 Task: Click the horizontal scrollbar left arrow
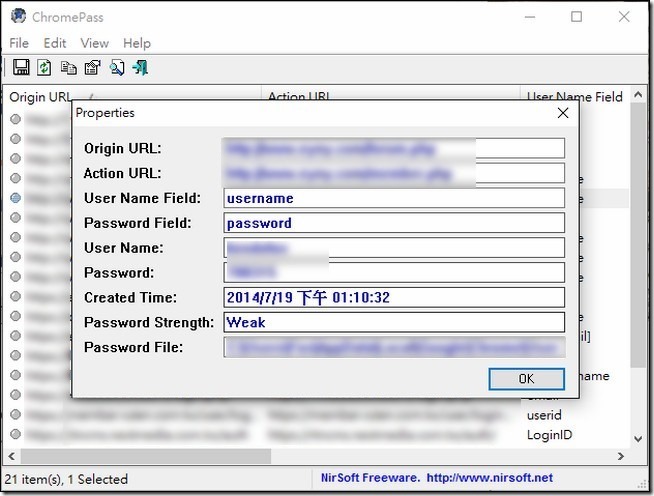click(12, 456)
